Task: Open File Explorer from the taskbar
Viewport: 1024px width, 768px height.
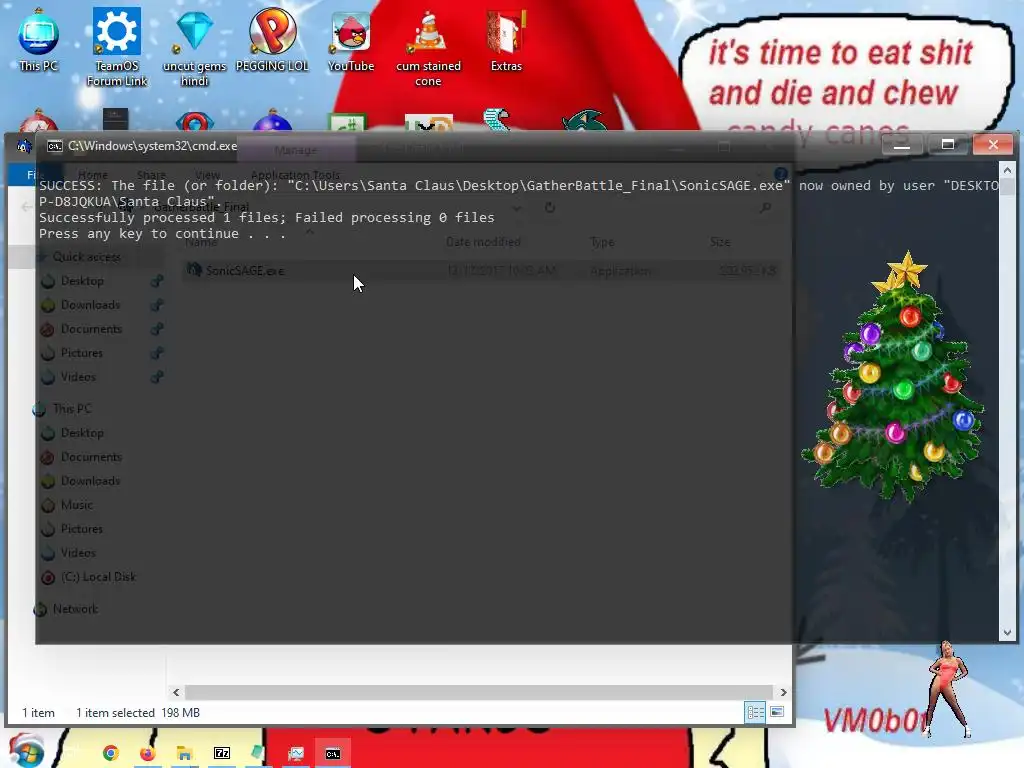Action: coord(185,753)
